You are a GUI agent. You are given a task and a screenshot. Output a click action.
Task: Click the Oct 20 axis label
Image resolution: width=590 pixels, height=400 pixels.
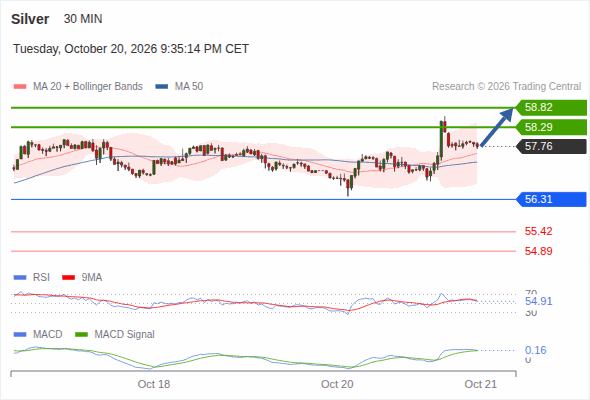tap(337, 384)
